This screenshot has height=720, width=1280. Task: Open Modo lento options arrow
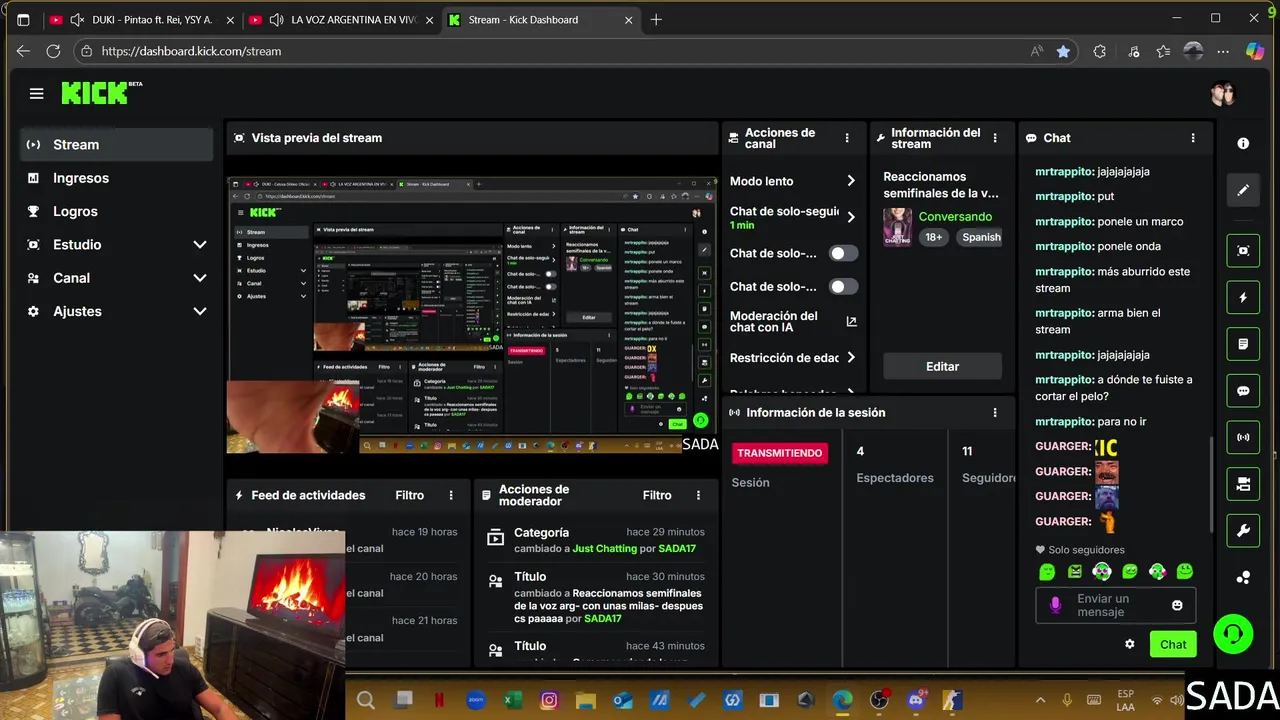tap(851, 181)
